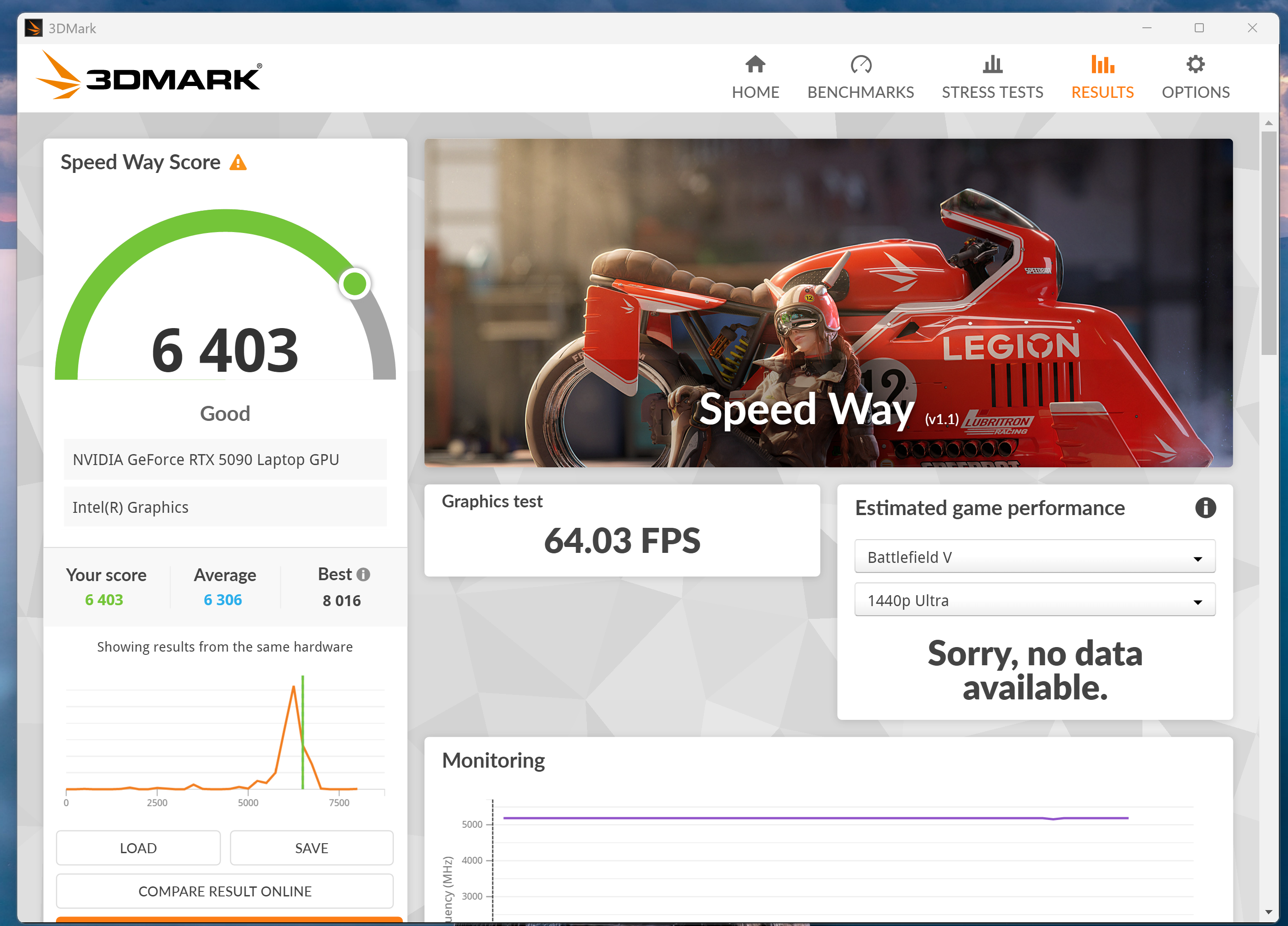This screenshot has height=926, width=1288.
Task: Expand the 1440p Ultra resolution dropdown
Action: click(1035, 600)
